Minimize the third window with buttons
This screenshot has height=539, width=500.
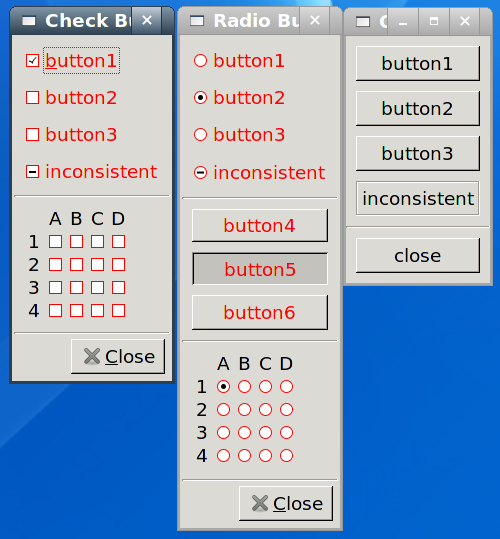(x=403, y=22)
